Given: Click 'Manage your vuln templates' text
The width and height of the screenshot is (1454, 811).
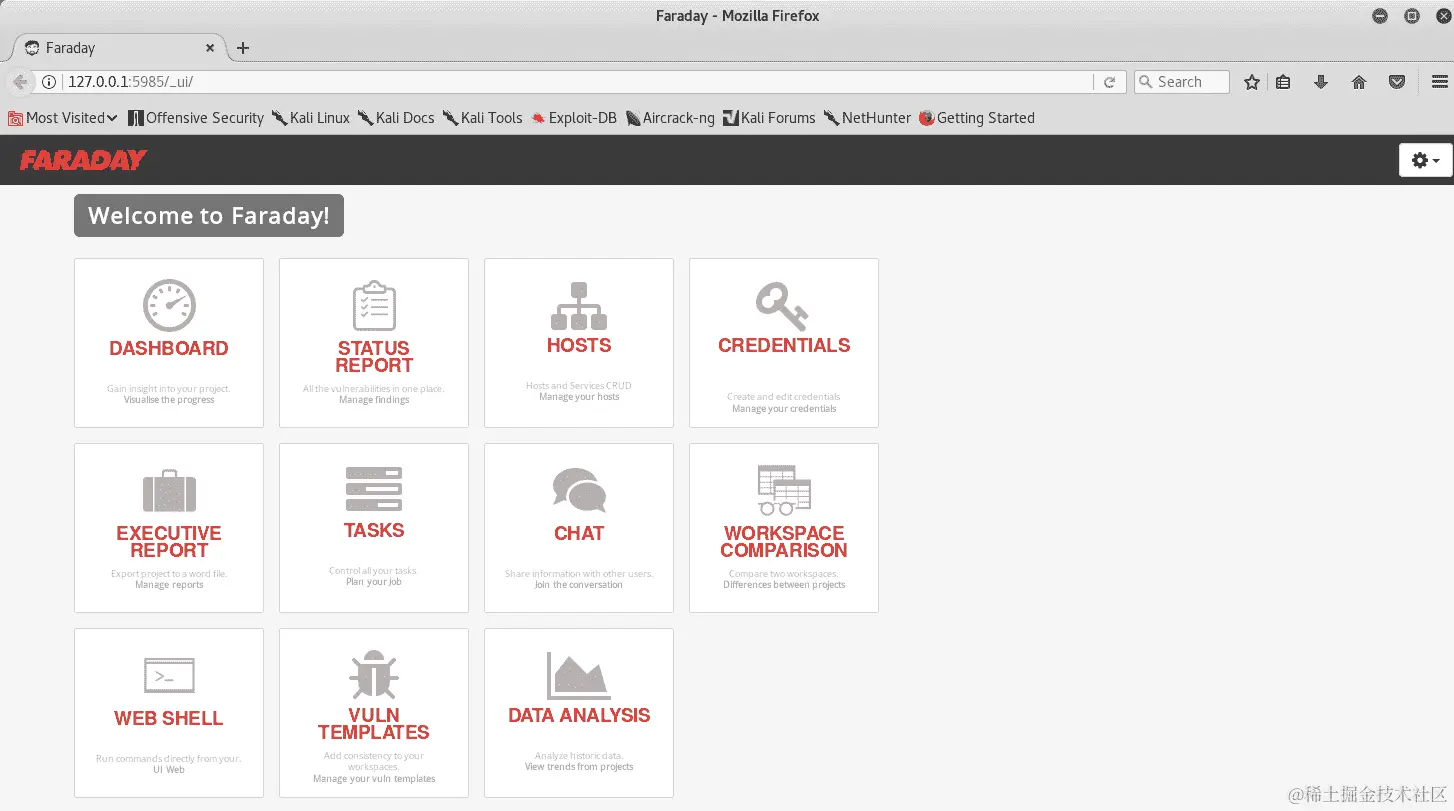Looking at the screenshot, I should point(374,779).
